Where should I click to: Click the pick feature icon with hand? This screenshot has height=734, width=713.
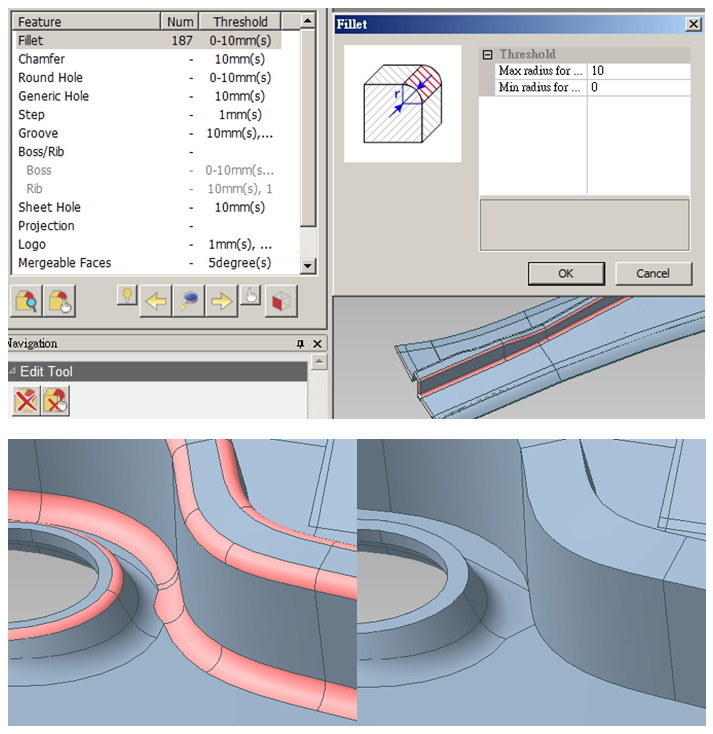(59, 301)
